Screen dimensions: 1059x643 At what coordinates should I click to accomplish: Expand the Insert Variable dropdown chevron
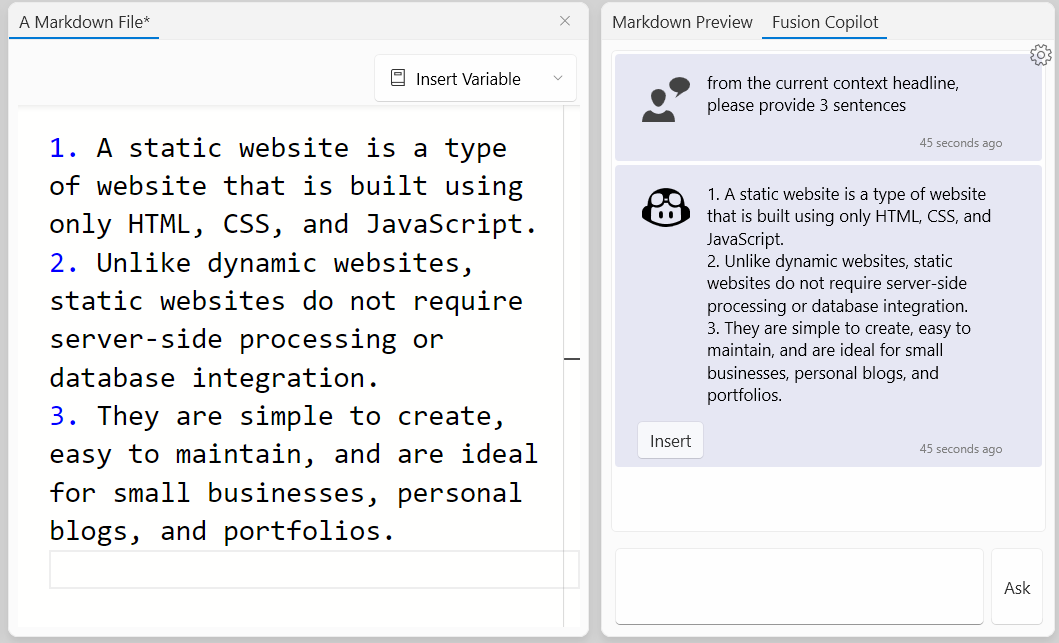pos(558,79)
